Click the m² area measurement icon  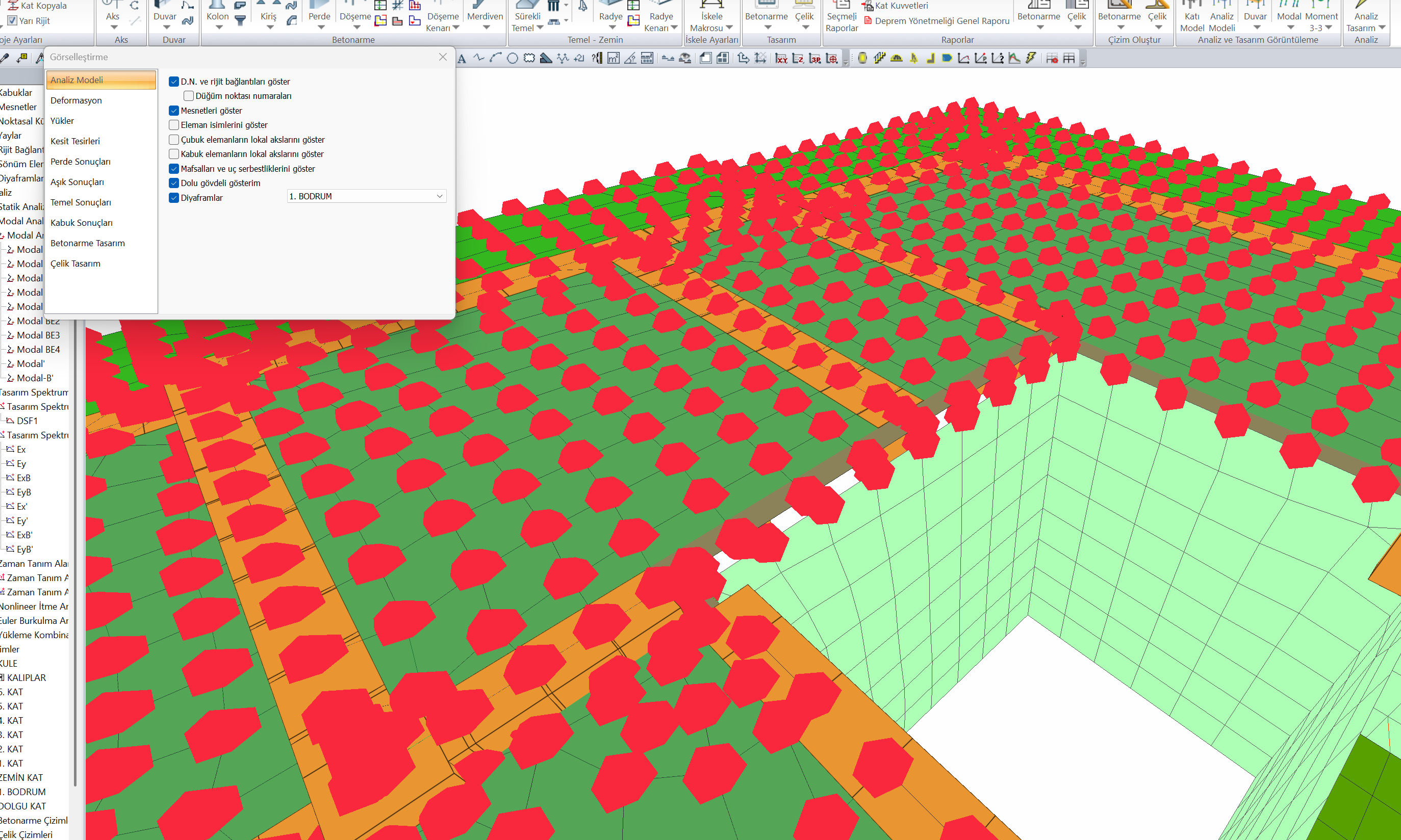point(614,58)
